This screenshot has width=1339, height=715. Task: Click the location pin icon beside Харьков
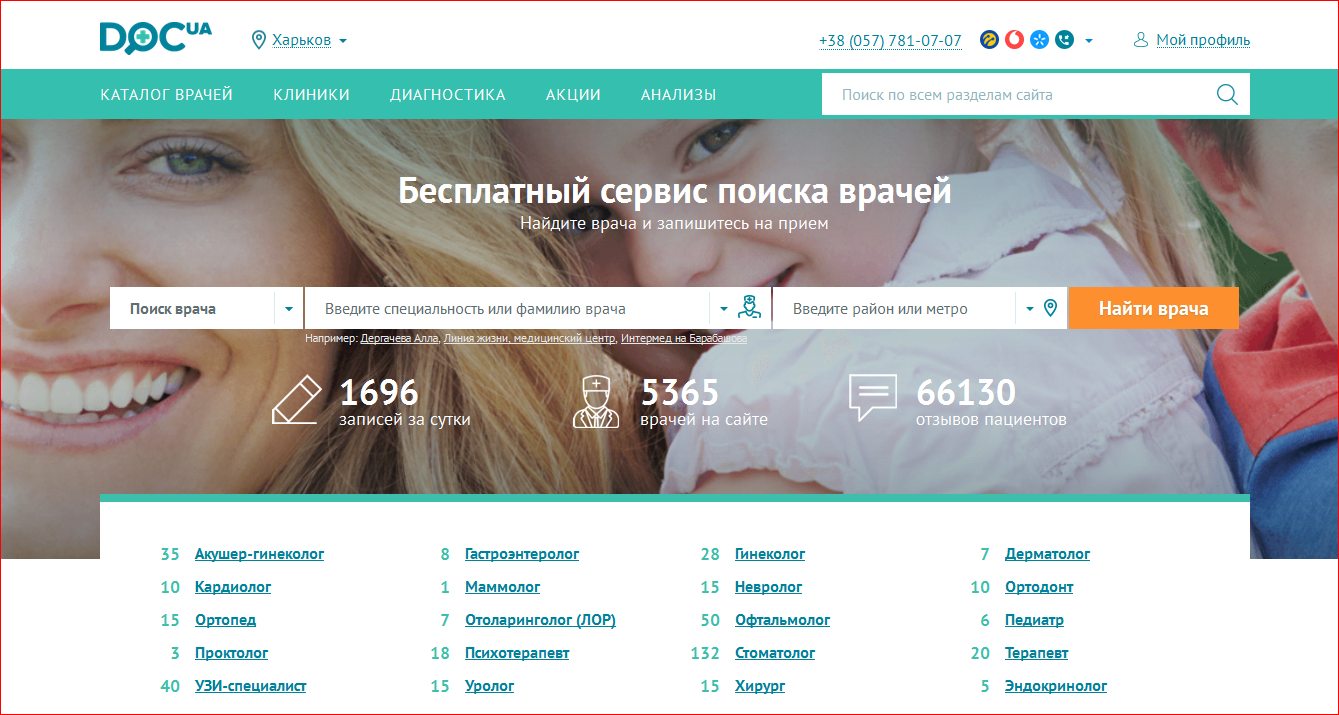259,40
